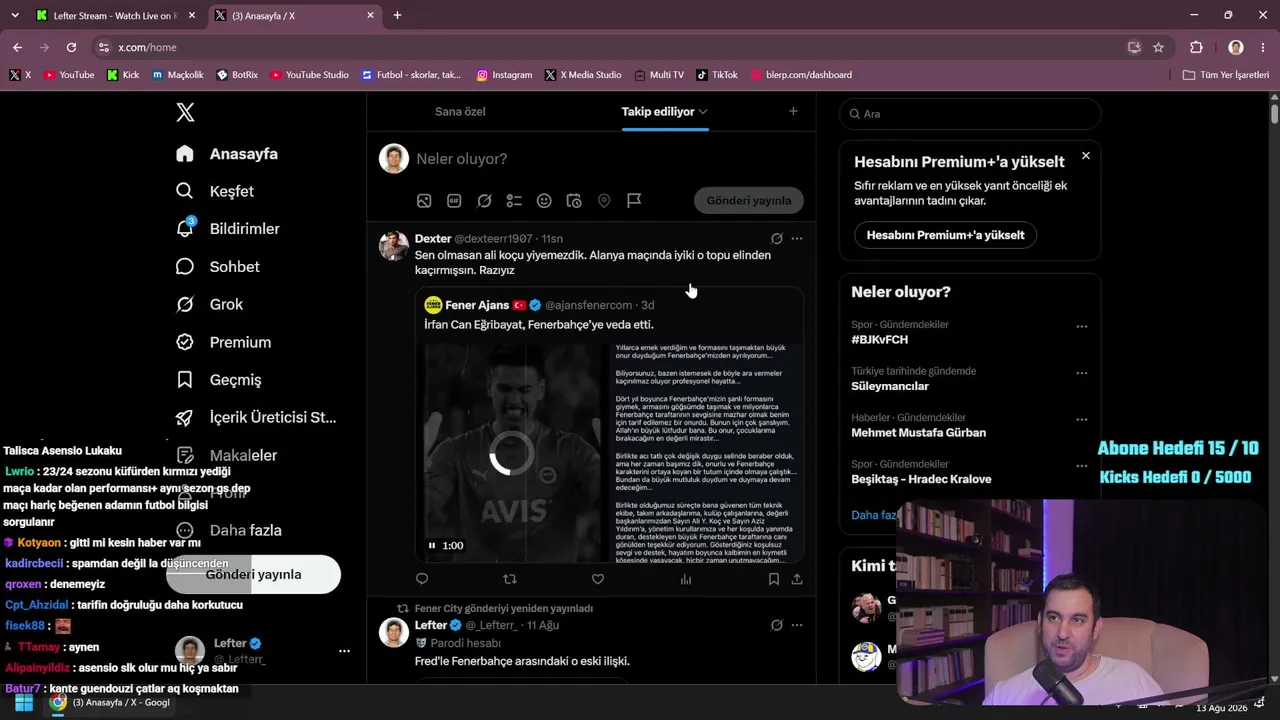
Task: Open the Beşiktaş - Hradec Kralove trend
Action: [921, 479]
